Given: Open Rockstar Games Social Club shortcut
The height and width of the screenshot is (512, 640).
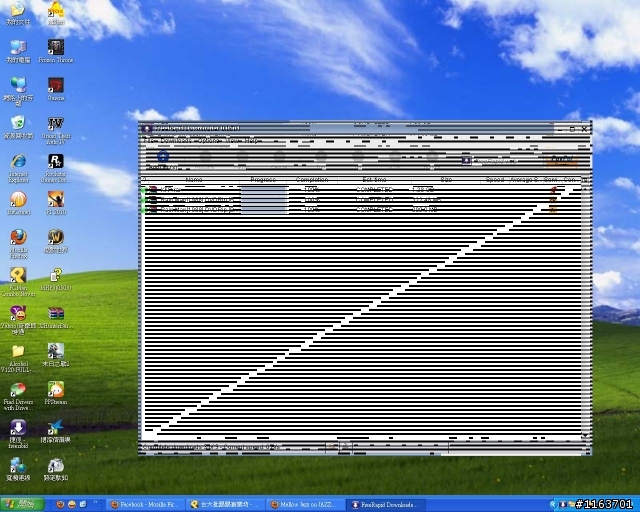Looking at the screenshot, I should pyautogui.click(x=56, y=168).
